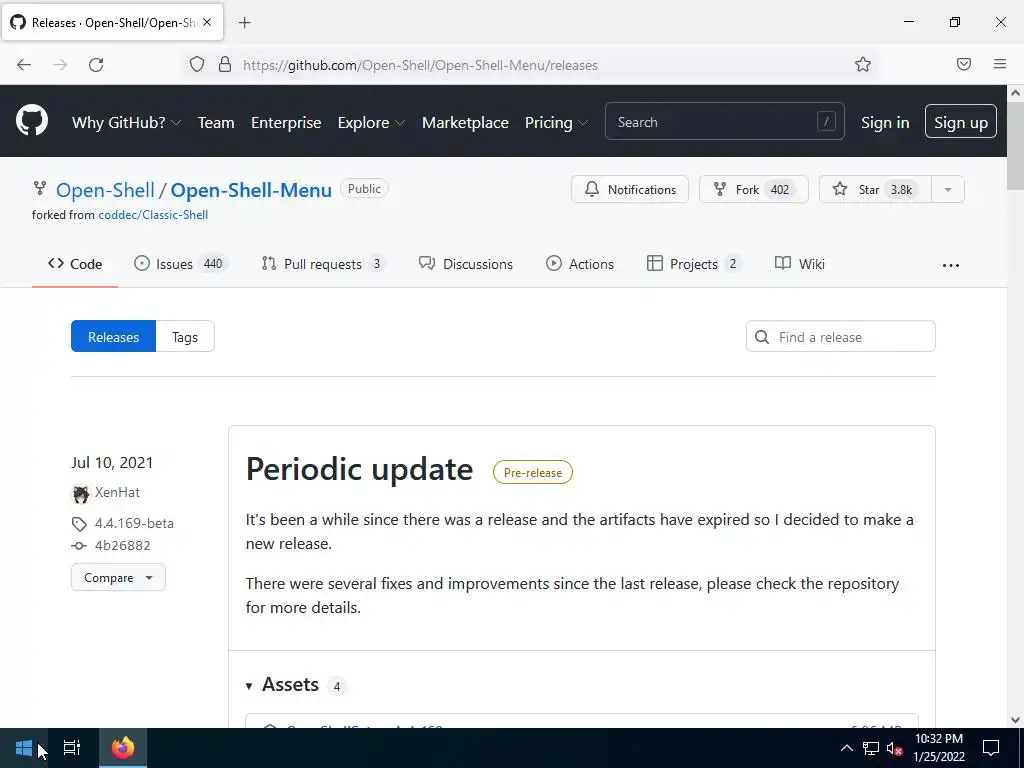Click the Sign up button
The image size is (1024, 768).
pos(961,121)
